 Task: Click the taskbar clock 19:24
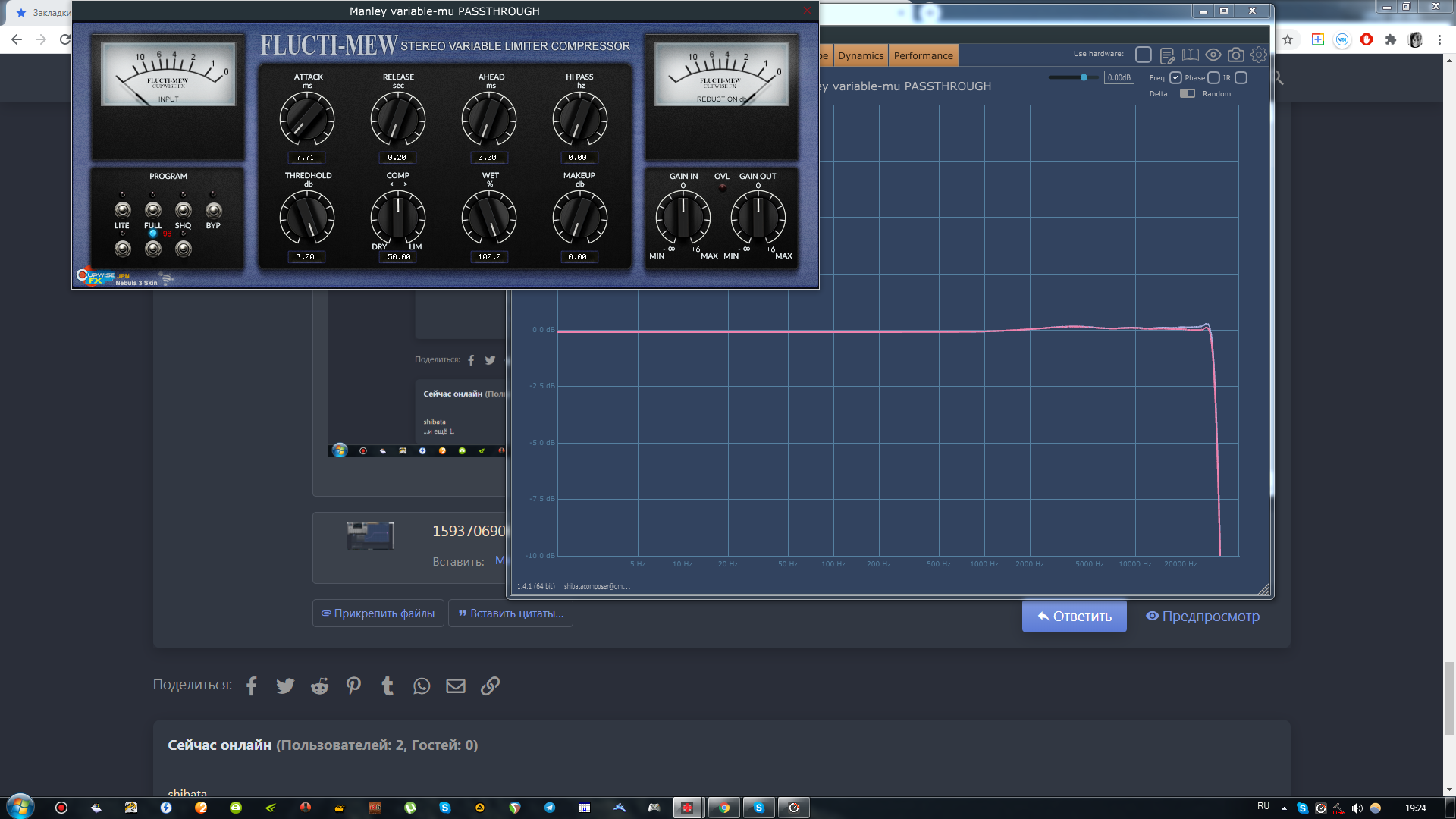(1415, 808)
